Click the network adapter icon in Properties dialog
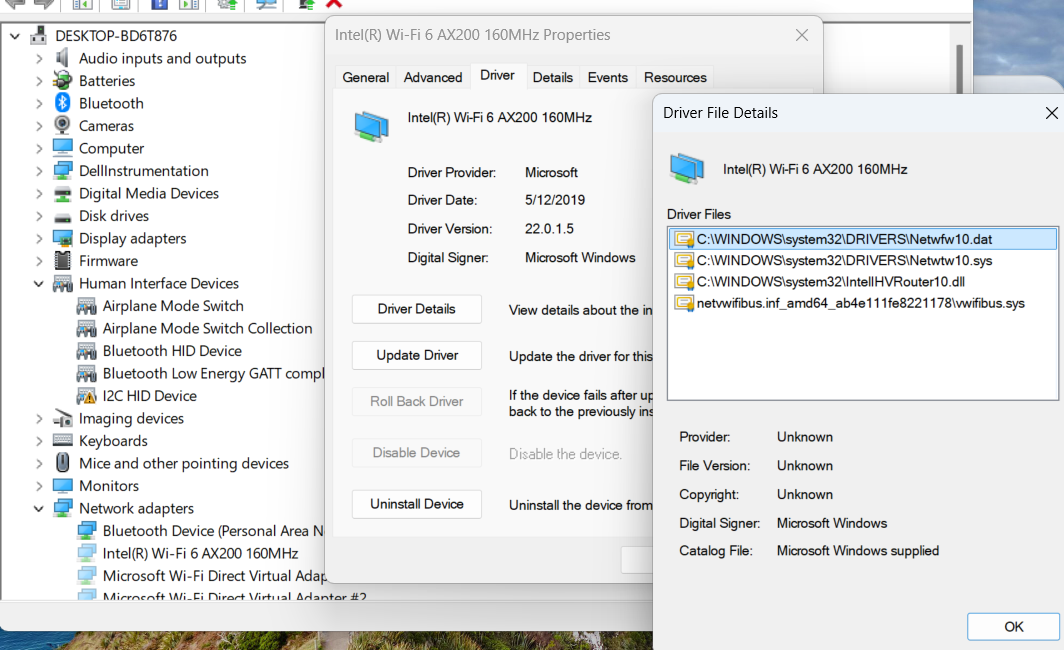 click(371, 127)
